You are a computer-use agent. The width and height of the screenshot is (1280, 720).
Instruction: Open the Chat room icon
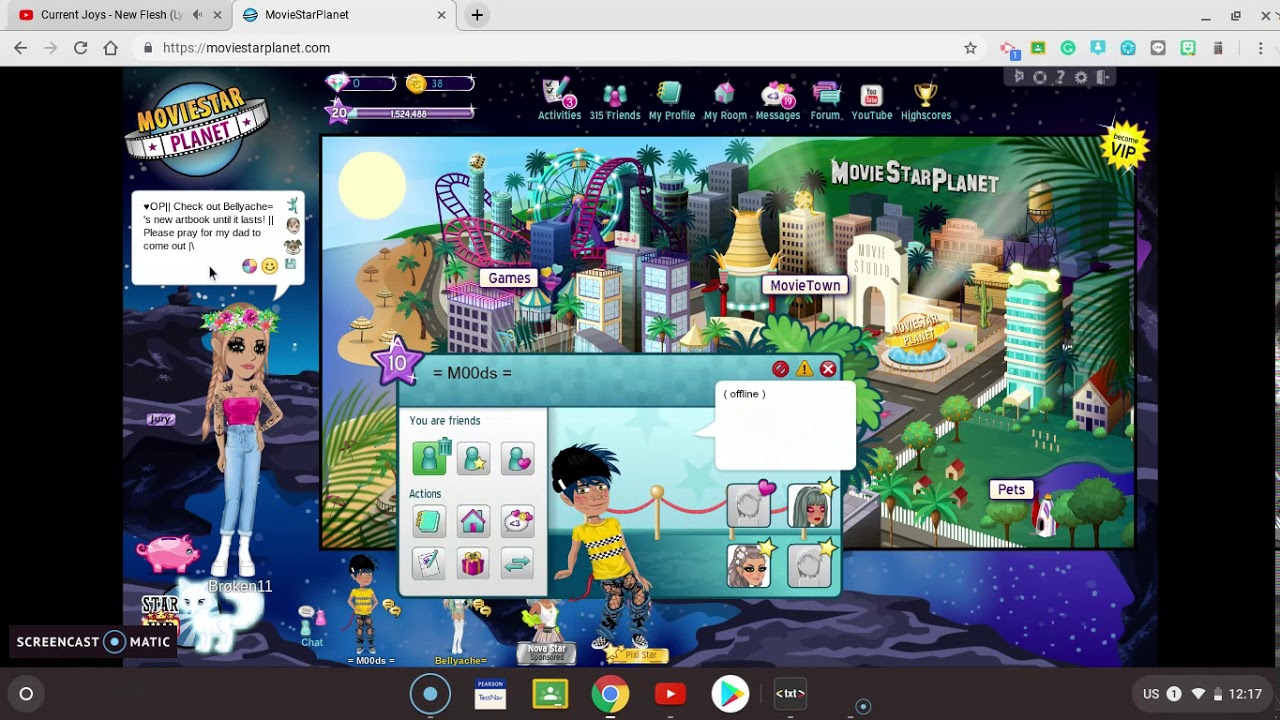coord(312,627)
